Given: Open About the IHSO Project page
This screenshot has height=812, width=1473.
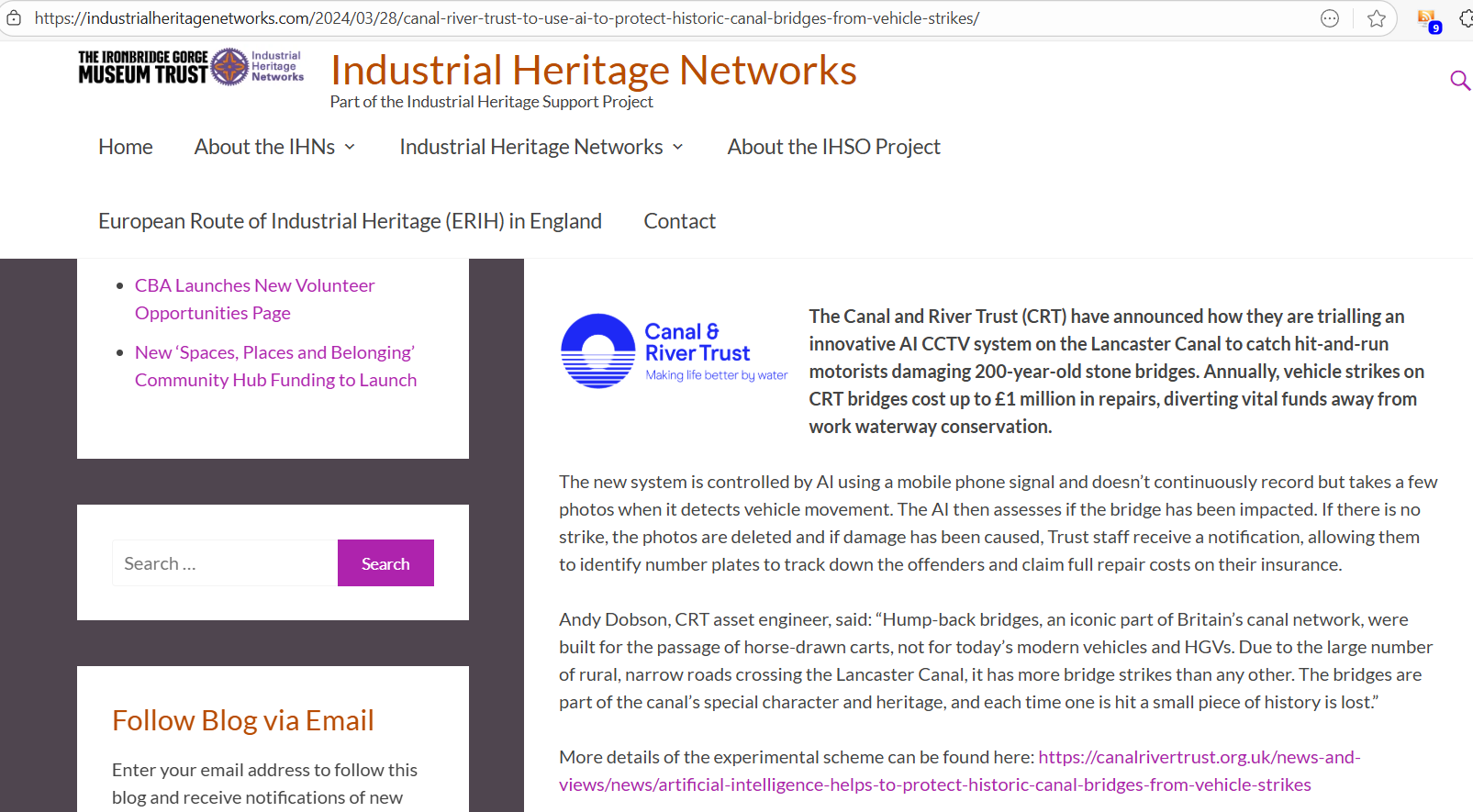Looking at the screenshot, I should tap(834, 147).
